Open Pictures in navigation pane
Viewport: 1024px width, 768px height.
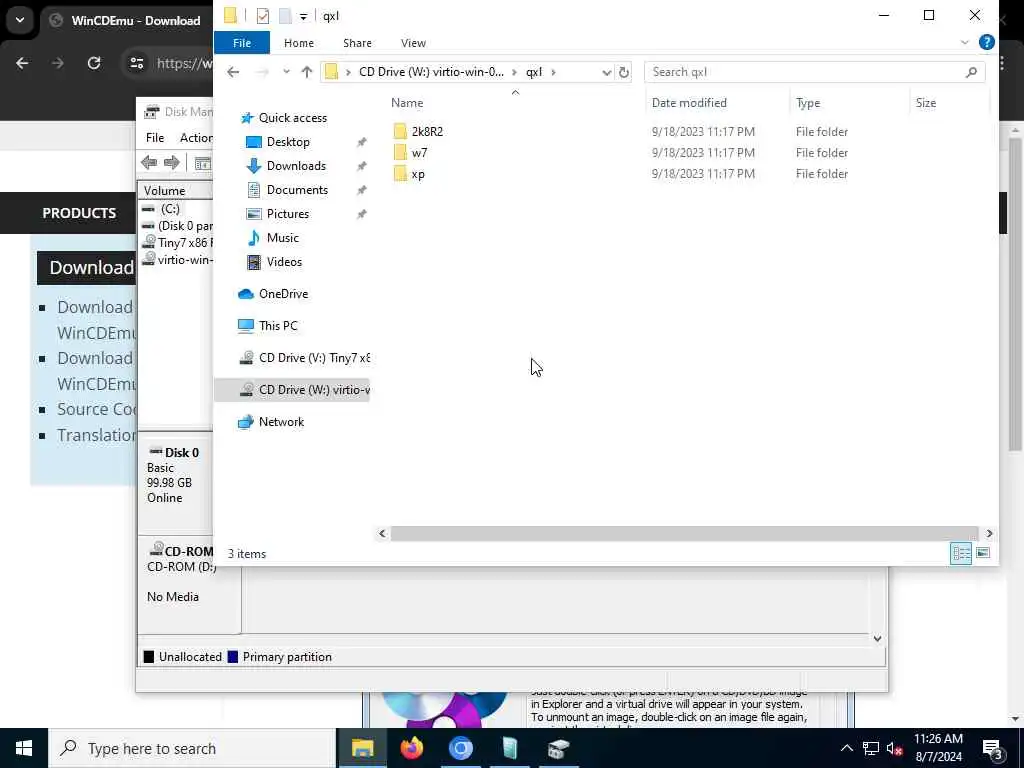[x=287, y=214]
